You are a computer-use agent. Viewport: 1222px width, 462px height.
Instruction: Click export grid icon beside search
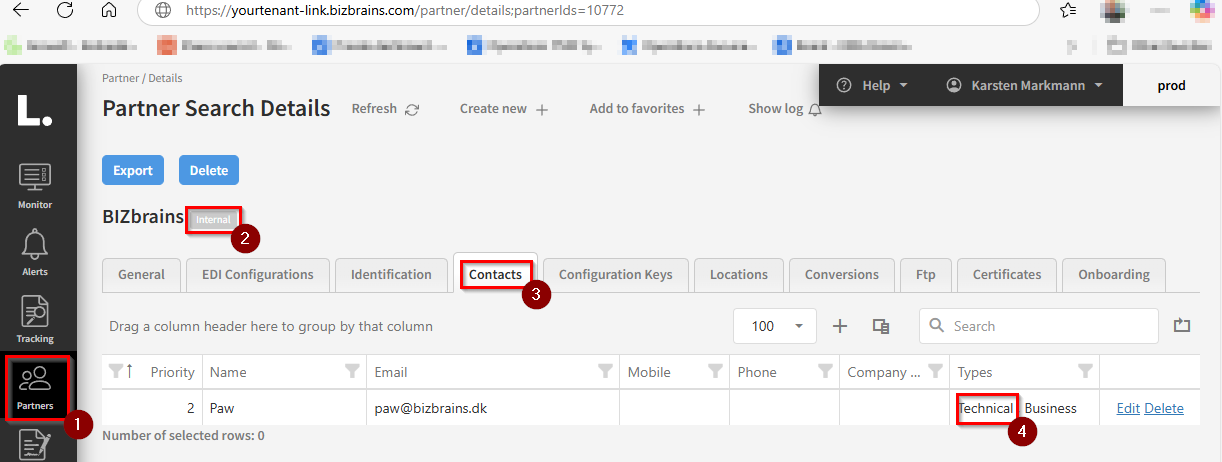point(1182,325)
